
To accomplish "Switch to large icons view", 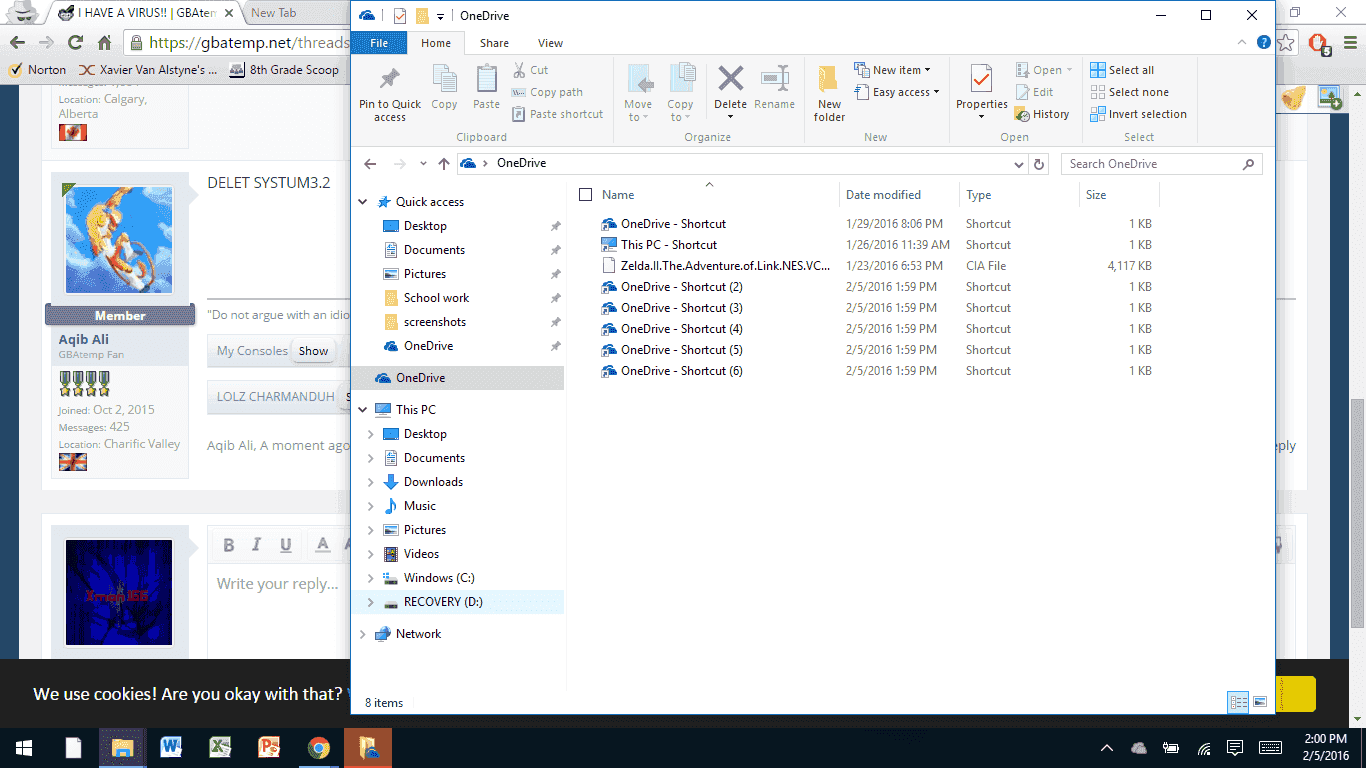I will [1260, 702].
